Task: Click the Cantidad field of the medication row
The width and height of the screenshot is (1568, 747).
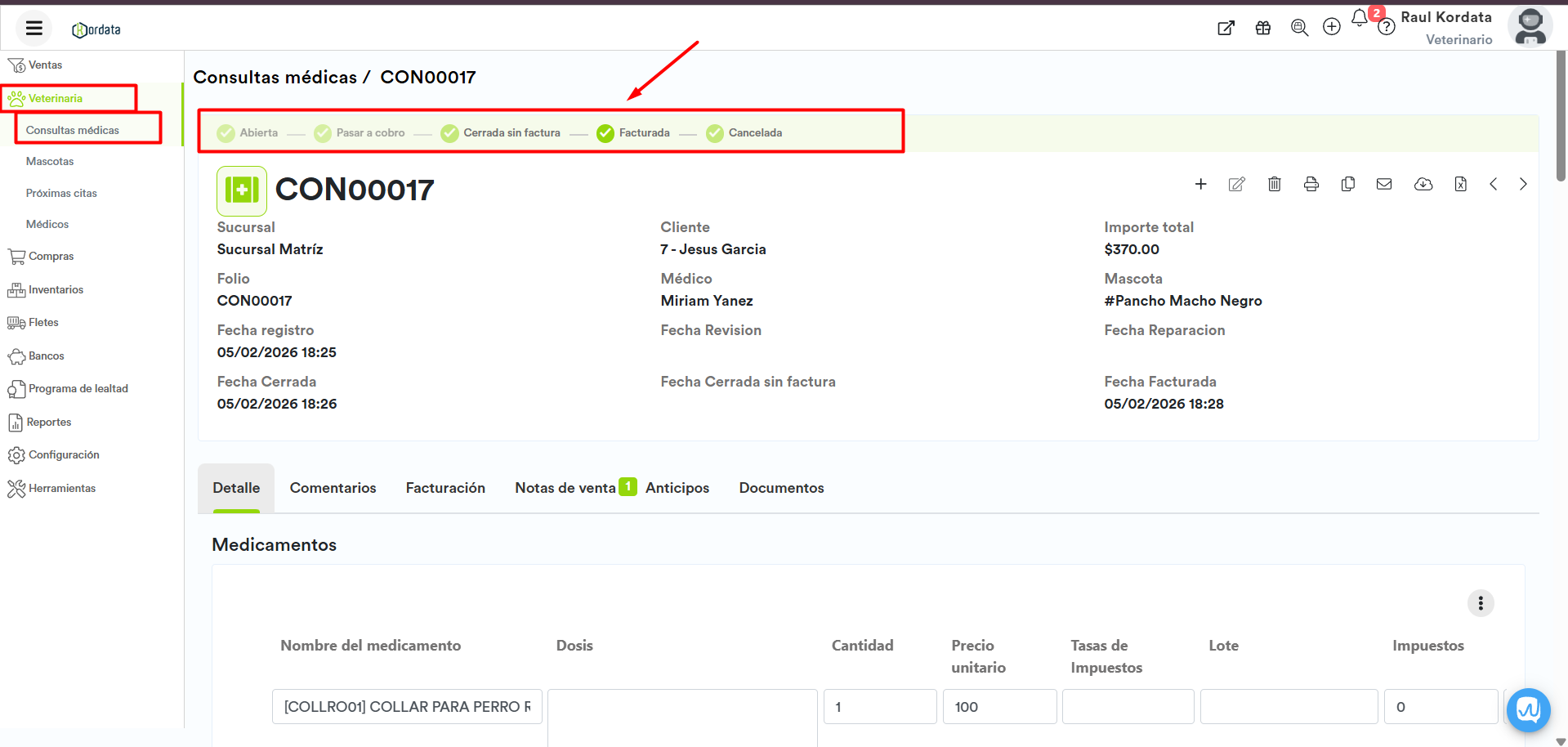Action: coord(879,707)
